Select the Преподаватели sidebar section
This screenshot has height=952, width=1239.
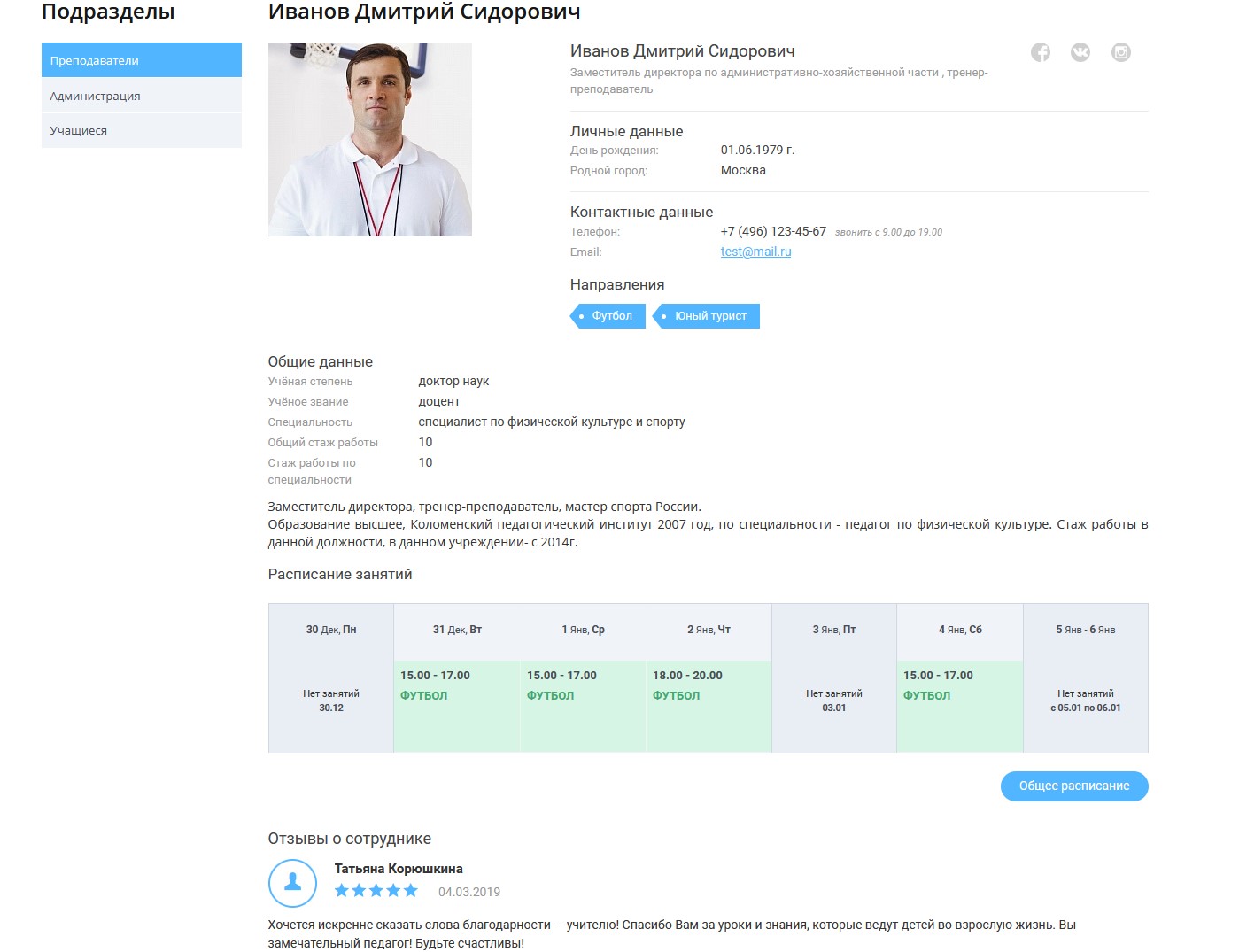pos(142,60)
